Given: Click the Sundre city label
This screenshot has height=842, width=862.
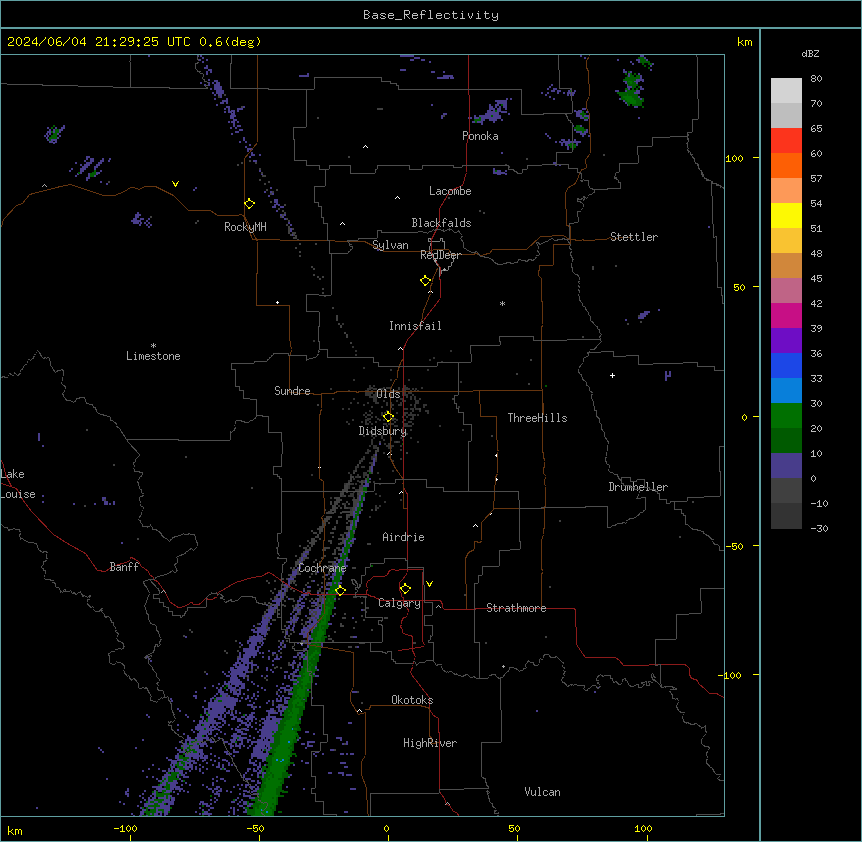Looking at the screenshot, I should pos(292,391).
